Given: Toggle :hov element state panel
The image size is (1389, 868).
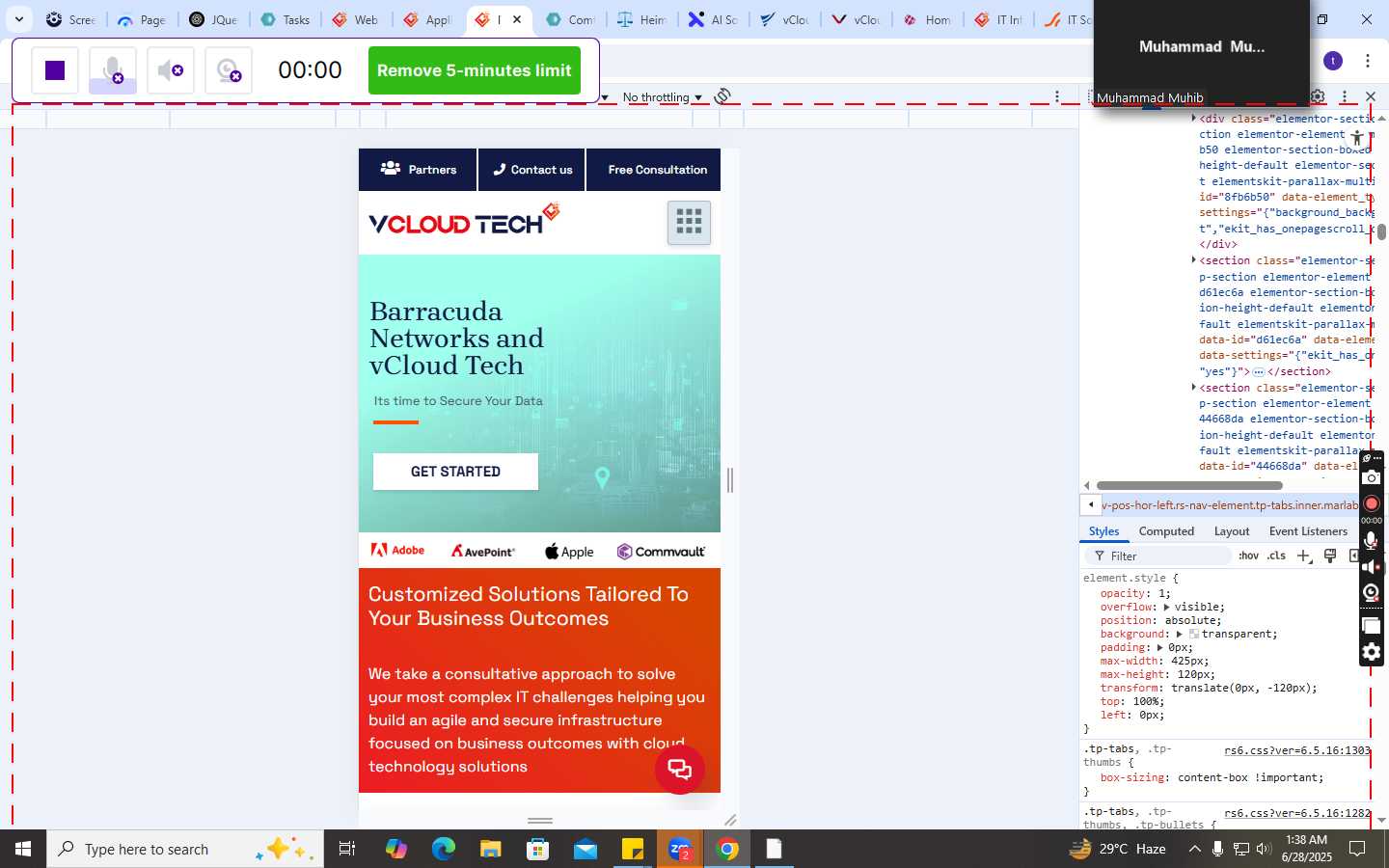Looking at the screenshot, I should (1249, 556).
